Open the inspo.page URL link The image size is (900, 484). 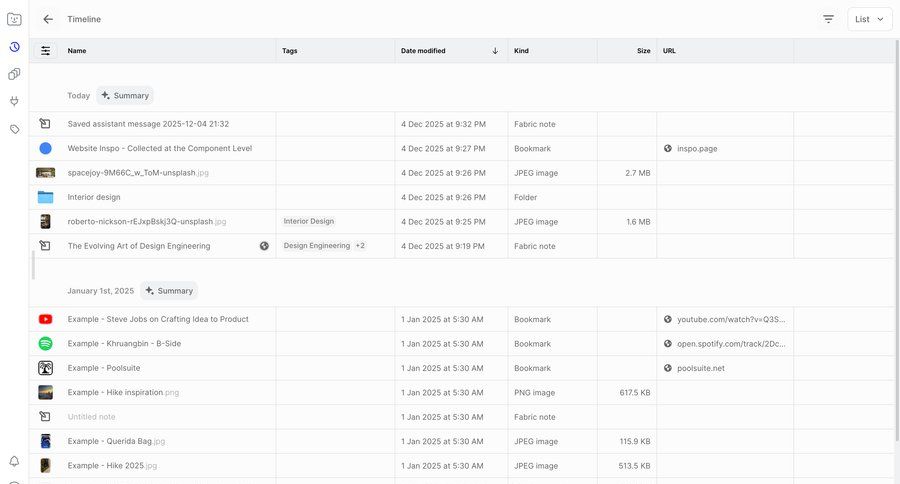pos(696,148)
